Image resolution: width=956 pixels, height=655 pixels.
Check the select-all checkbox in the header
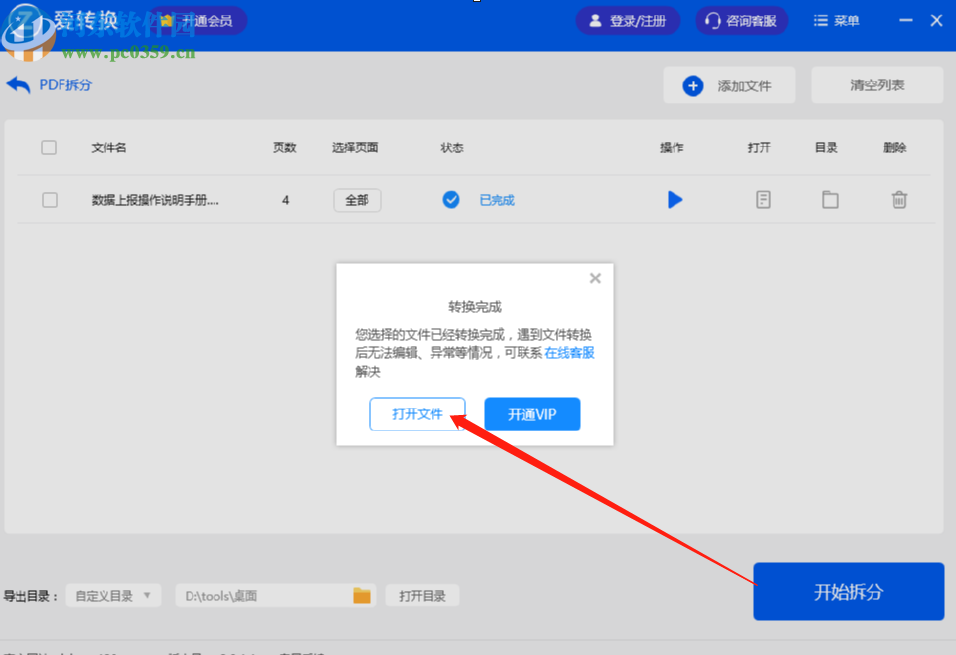tap(49, 147)
